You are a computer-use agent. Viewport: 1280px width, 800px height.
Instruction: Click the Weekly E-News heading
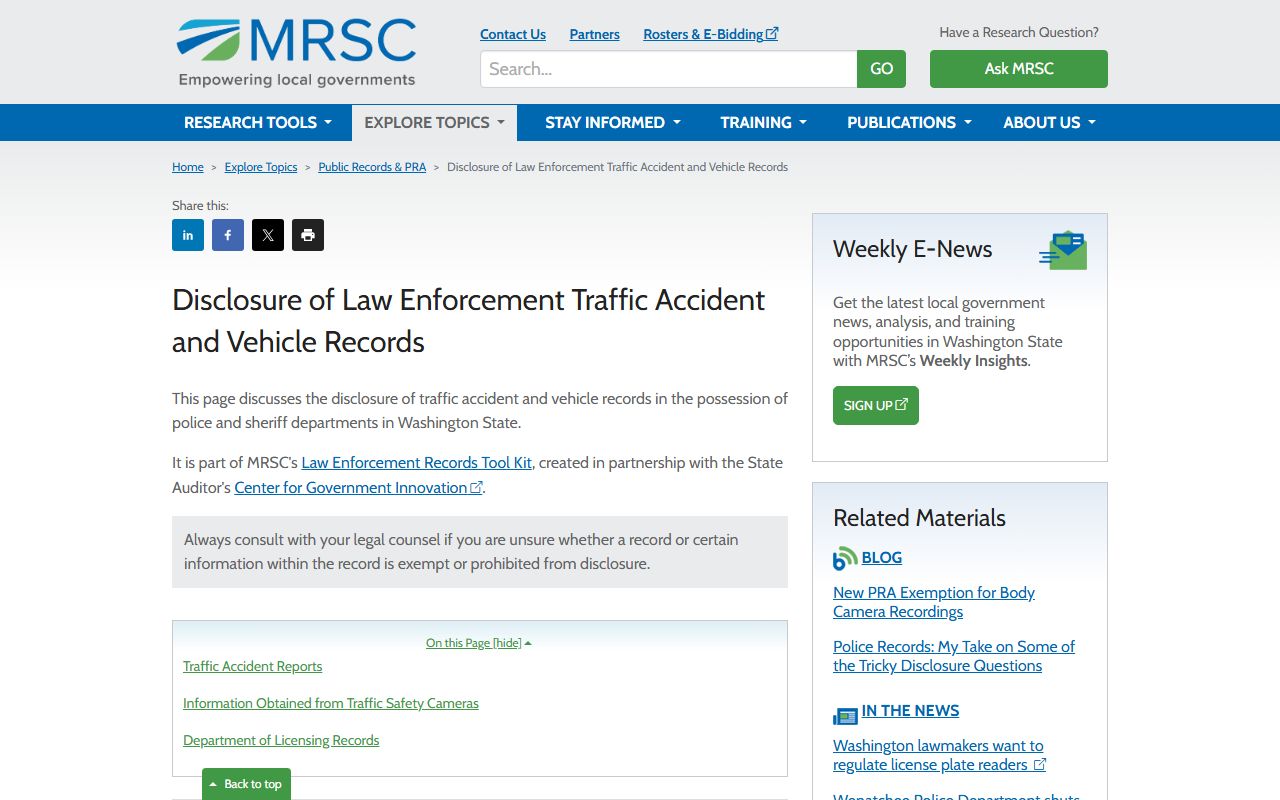pyautogui.click(x=913, y=249)
